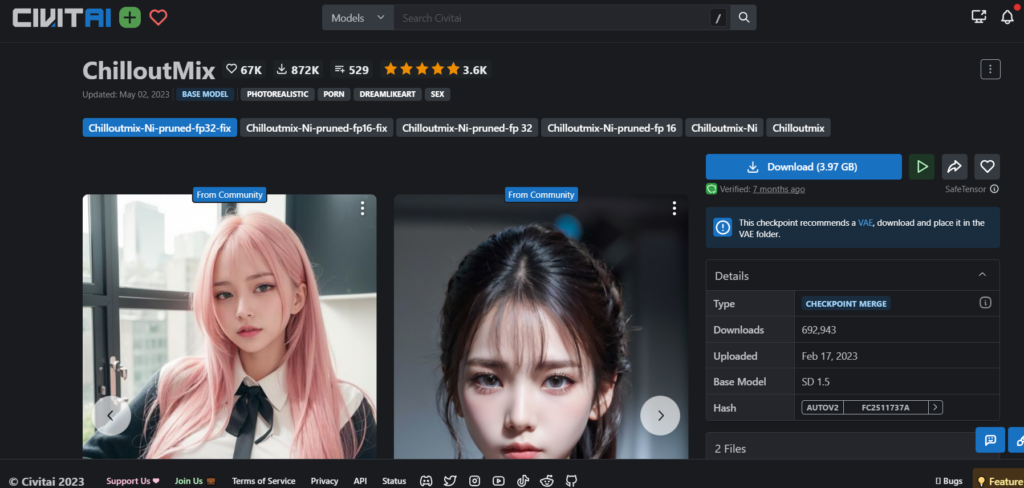Open Discord link in footer
This screenshot has width=1024, height=488.
pos(426,481)
